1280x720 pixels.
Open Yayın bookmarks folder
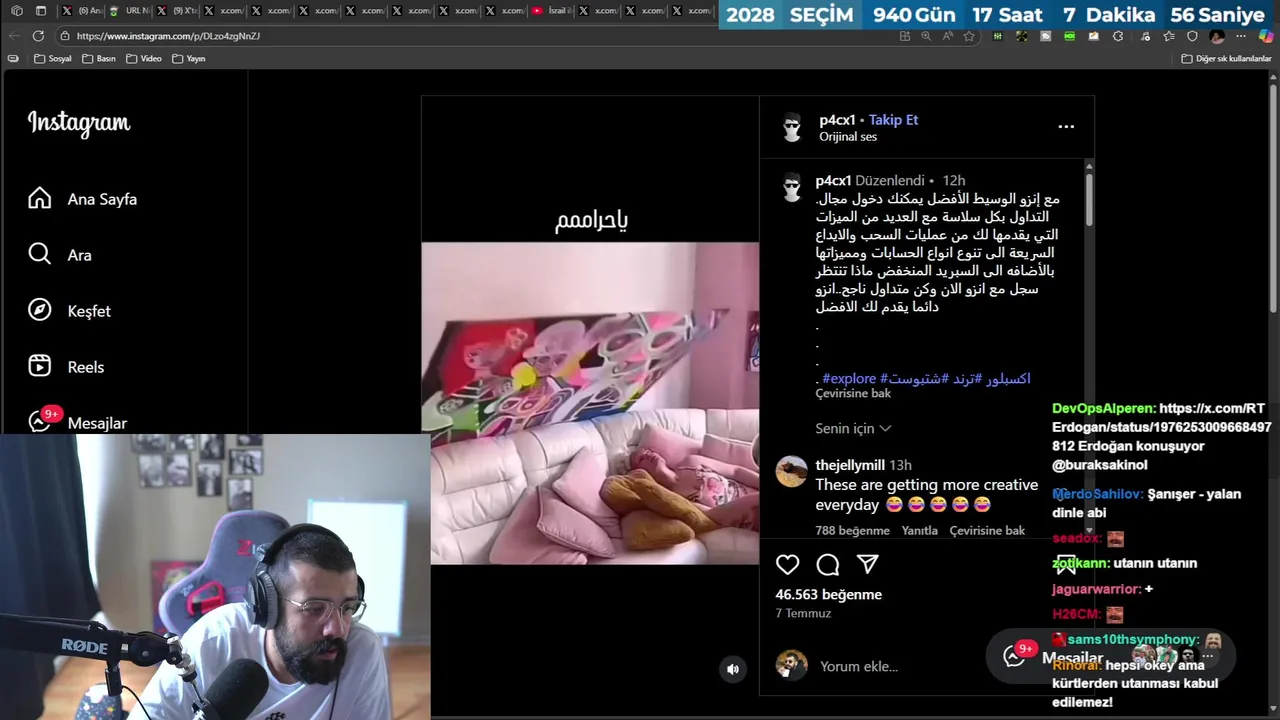[x=189, y=59]
